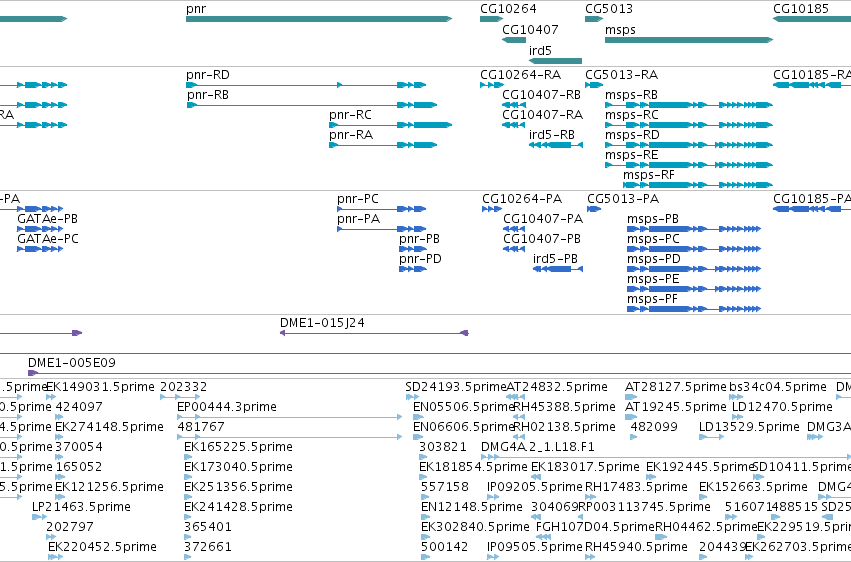Select the RH17483.5prime EST label
The height and width of the screenshot is (562, 851).
pyautogui.click(x=636, y=487)
